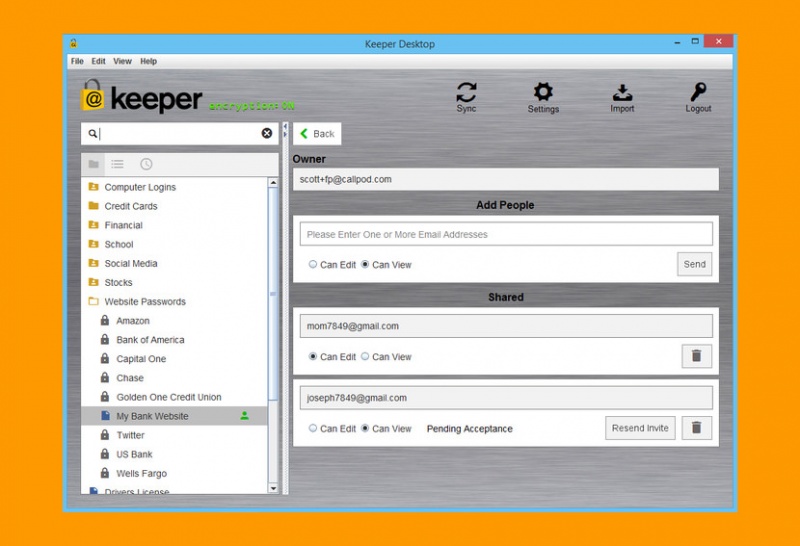Click the Amazon record name

(133, 320)
